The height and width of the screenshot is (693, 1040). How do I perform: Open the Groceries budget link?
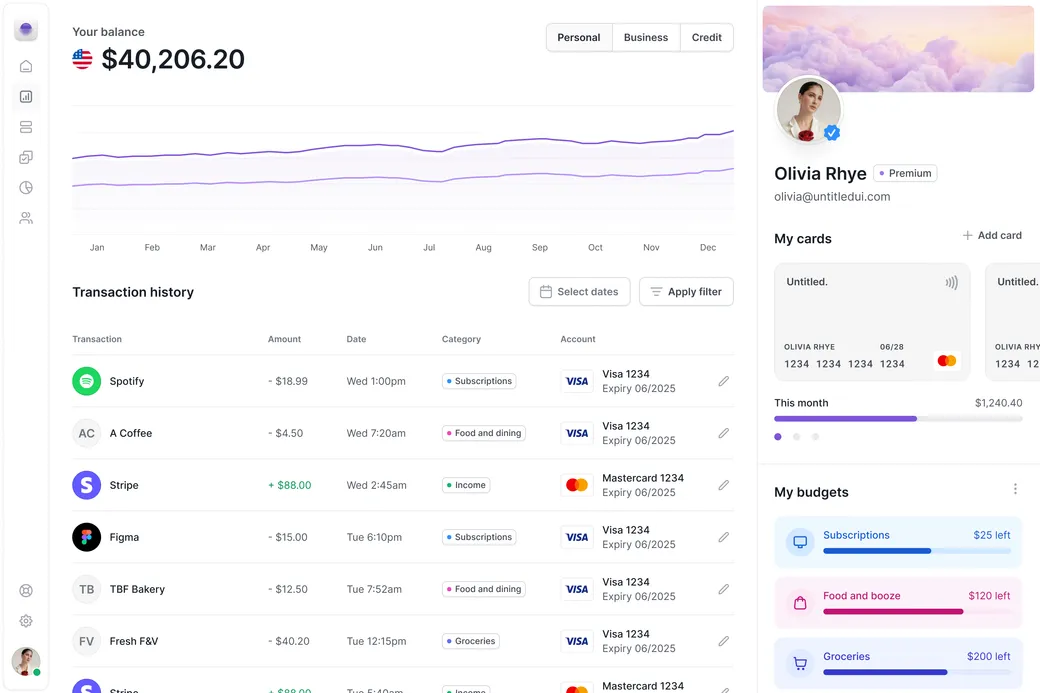(846, 657)
